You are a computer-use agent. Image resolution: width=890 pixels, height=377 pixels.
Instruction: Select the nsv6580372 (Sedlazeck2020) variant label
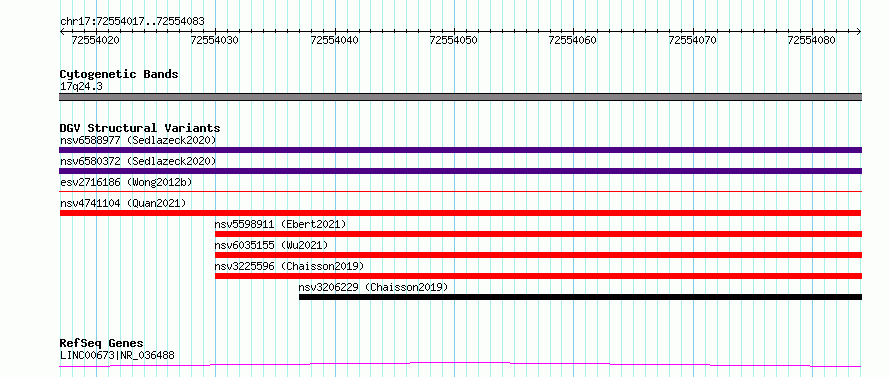138,161
